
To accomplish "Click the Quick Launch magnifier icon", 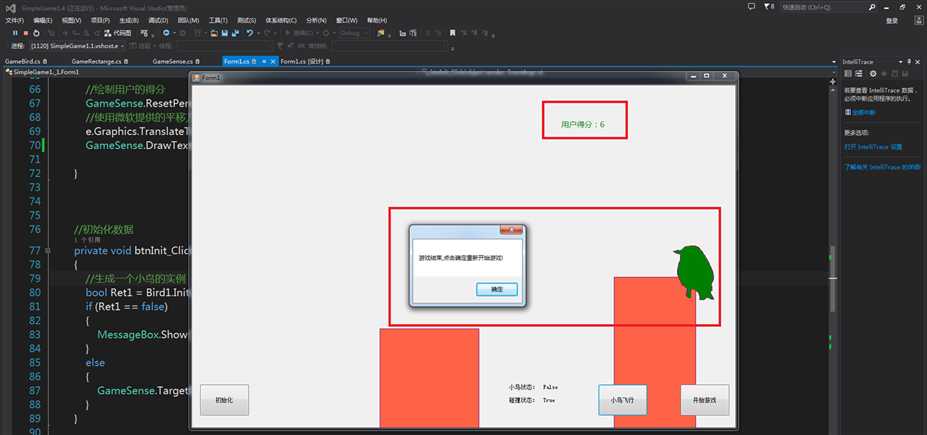I will click(x=873, y=7).
